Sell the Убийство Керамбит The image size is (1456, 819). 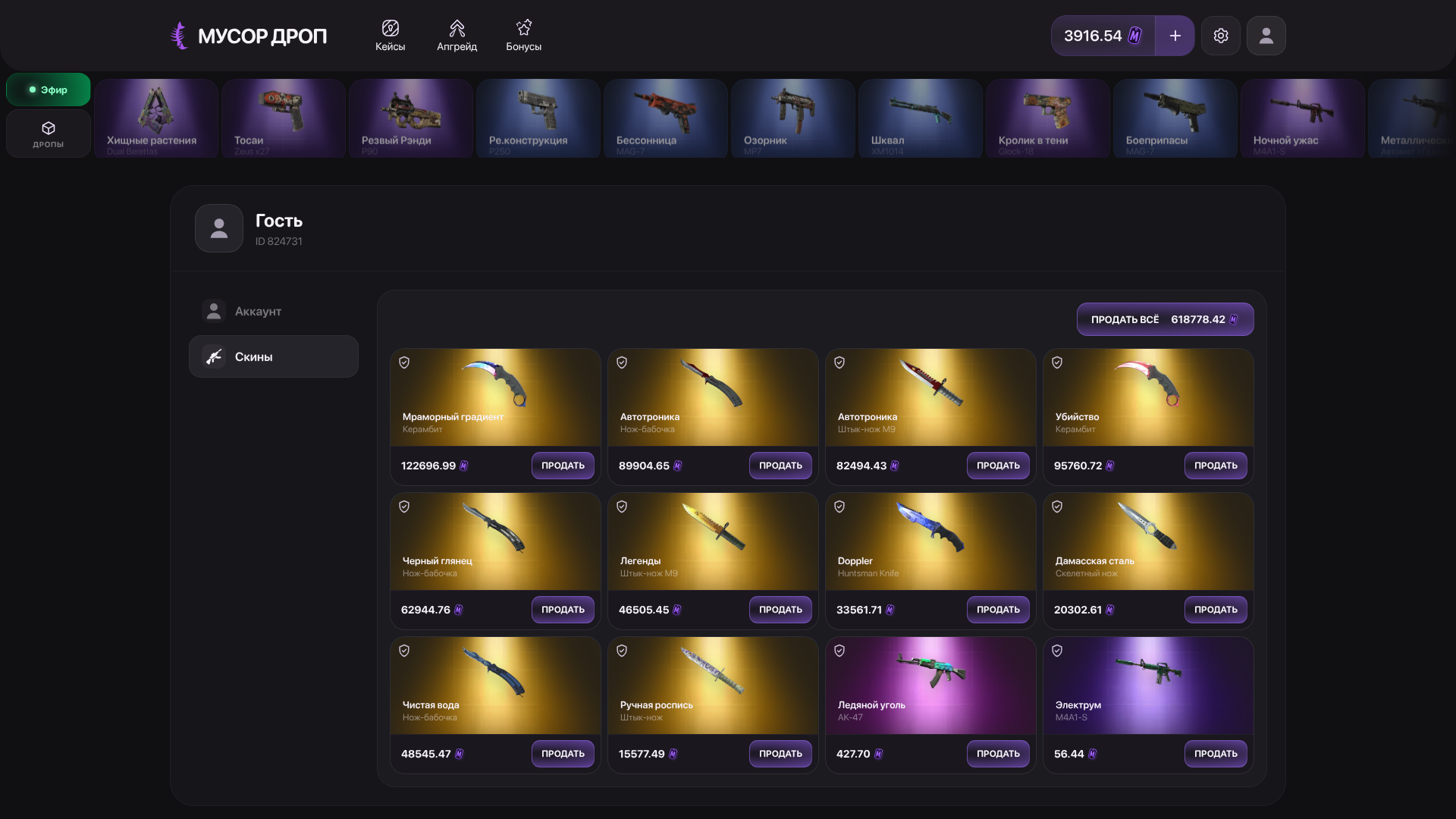1216,466
